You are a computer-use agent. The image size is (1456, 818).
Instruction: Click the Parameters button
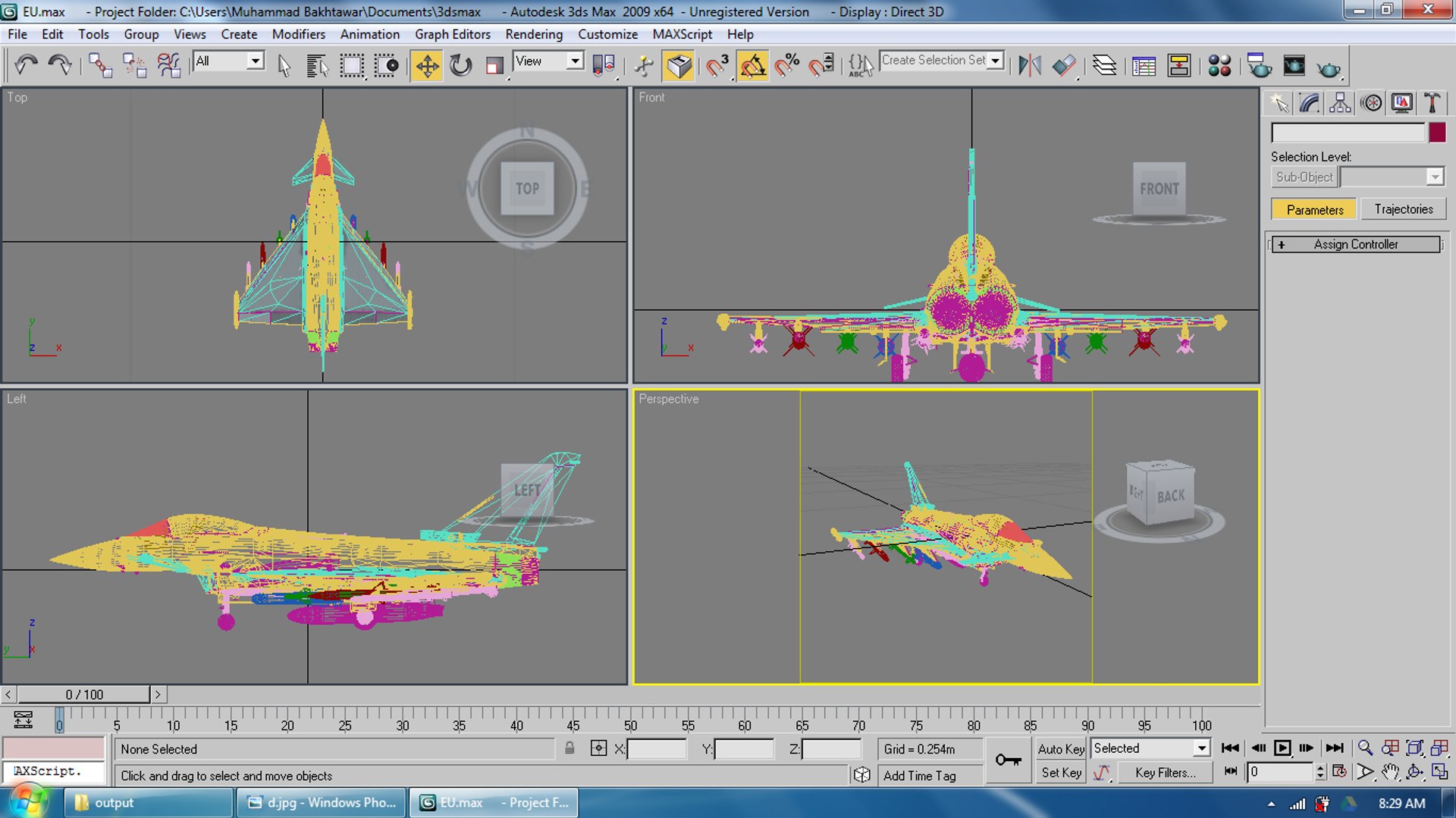click(1314, 209)
